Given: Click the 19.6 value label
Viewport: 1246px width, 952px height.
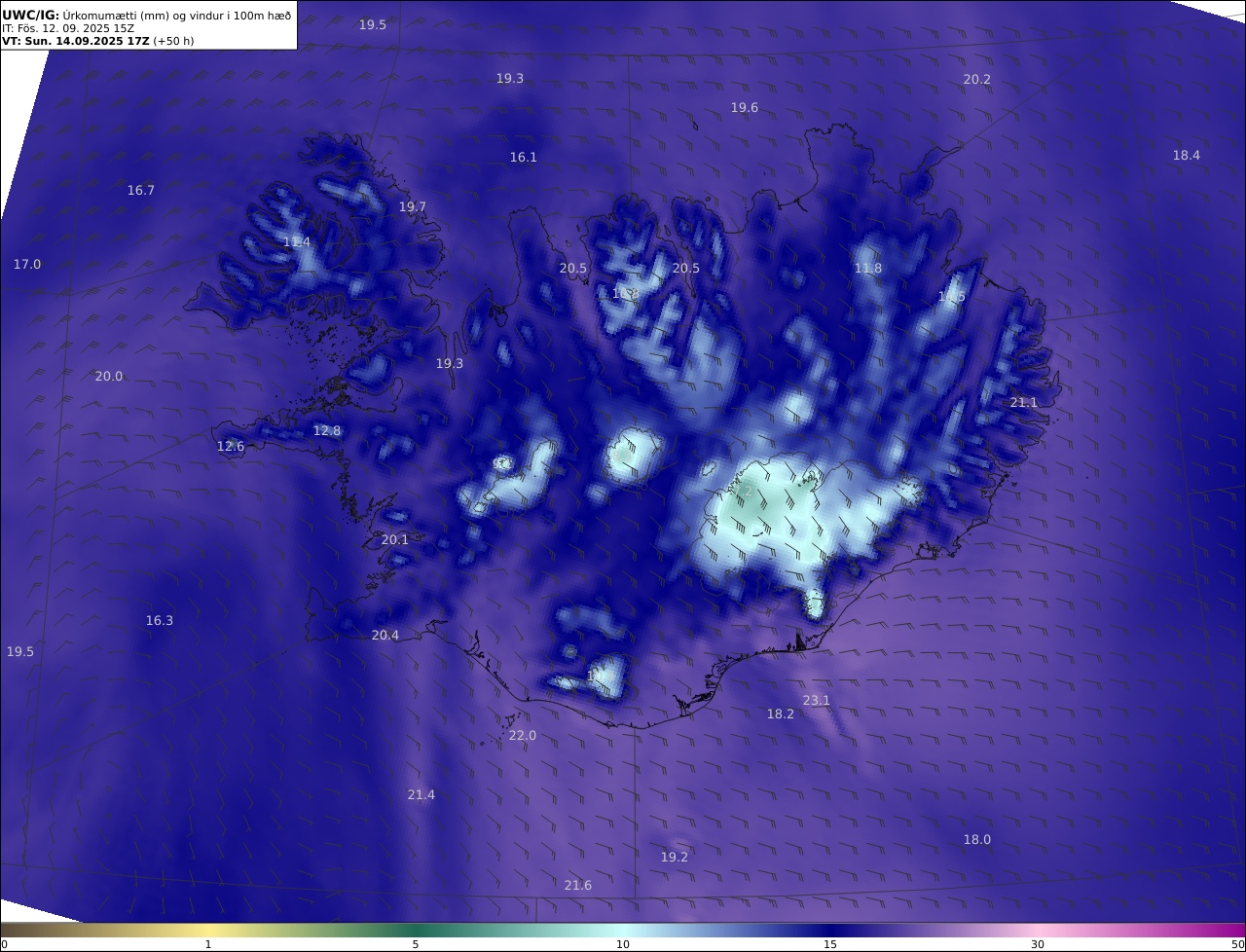Looking at the screenshot, I should (745, 108).
